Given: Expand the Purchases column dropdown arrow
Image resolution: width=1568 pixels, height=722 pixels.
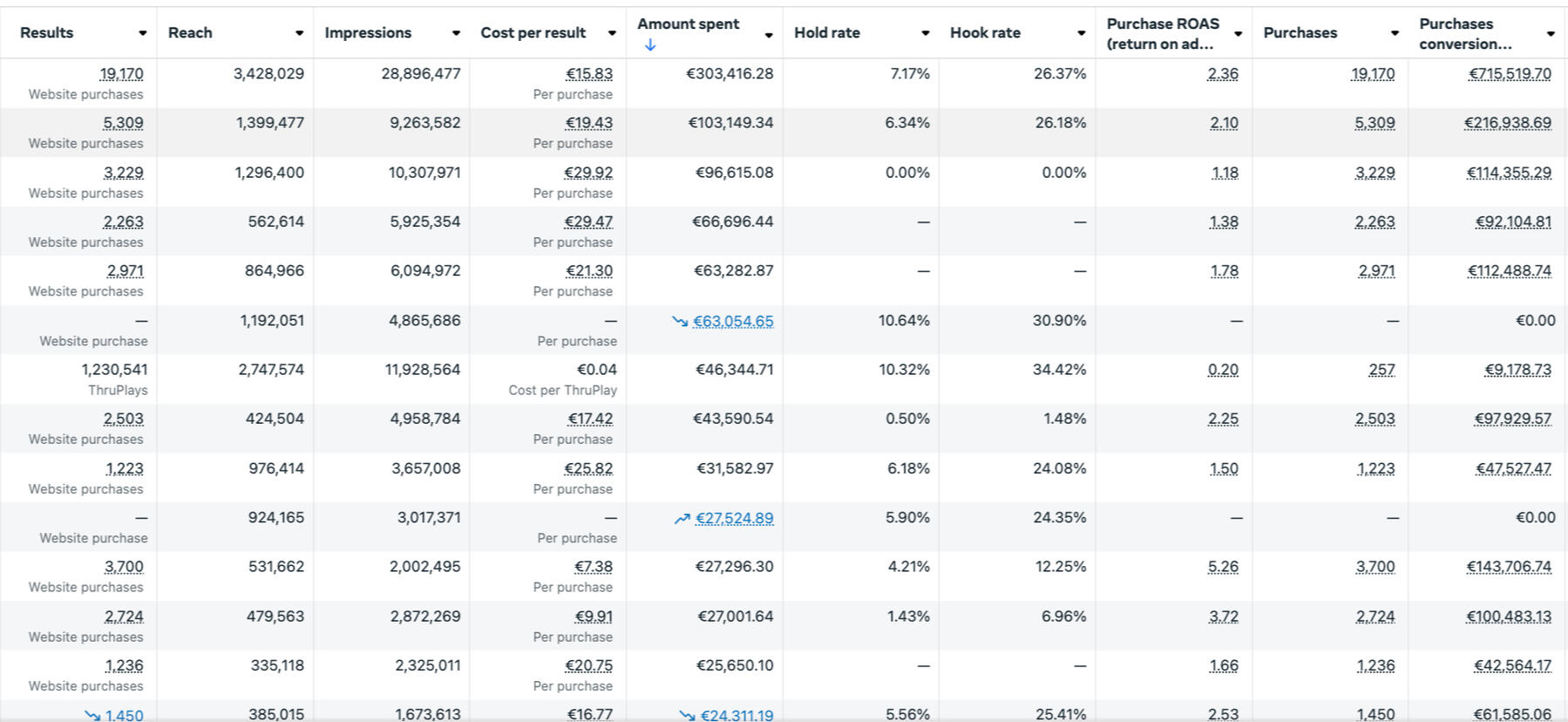Looking at the screenshot, I should point(1395,33).
